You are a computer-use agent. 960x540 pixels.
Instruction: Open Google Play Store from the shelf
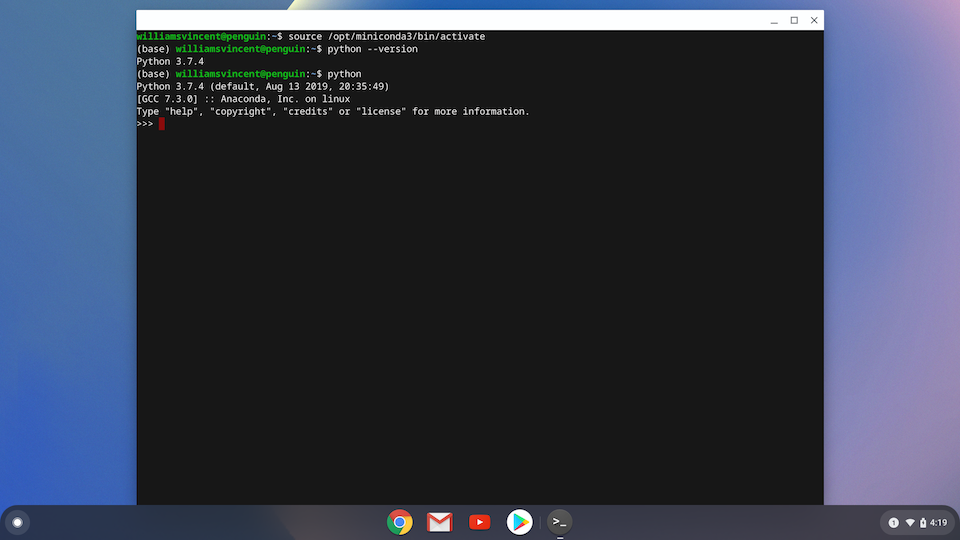pos(519,522)
